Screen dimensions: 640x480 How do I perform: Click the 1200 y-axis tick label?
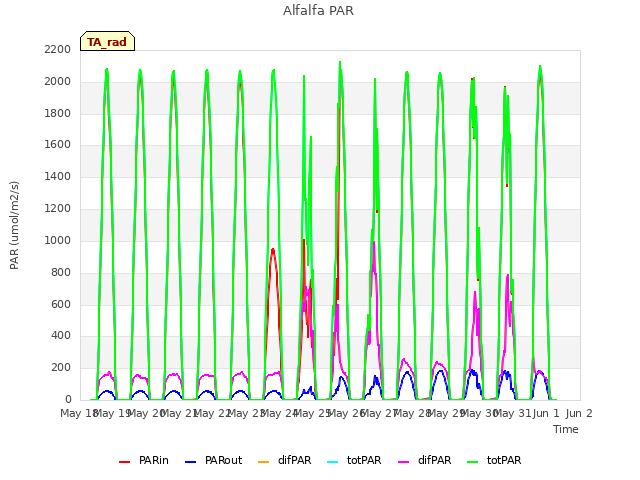click(x=58, y=208)
